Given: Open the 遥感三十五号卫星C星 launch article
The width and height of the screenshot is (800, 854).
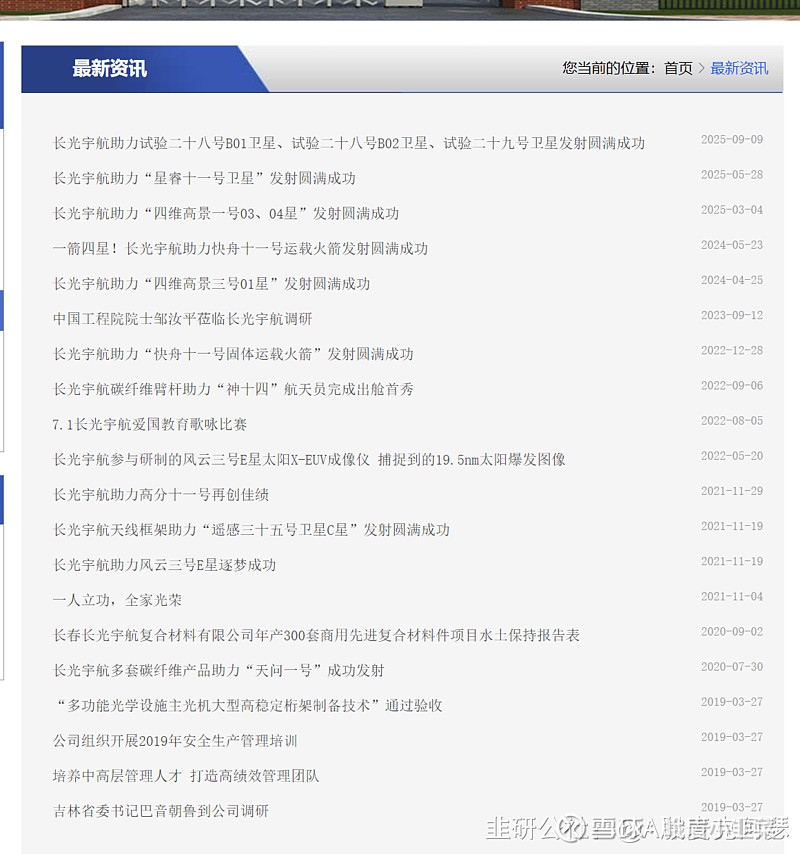Looking at the screenshot, I should [251, 529].
